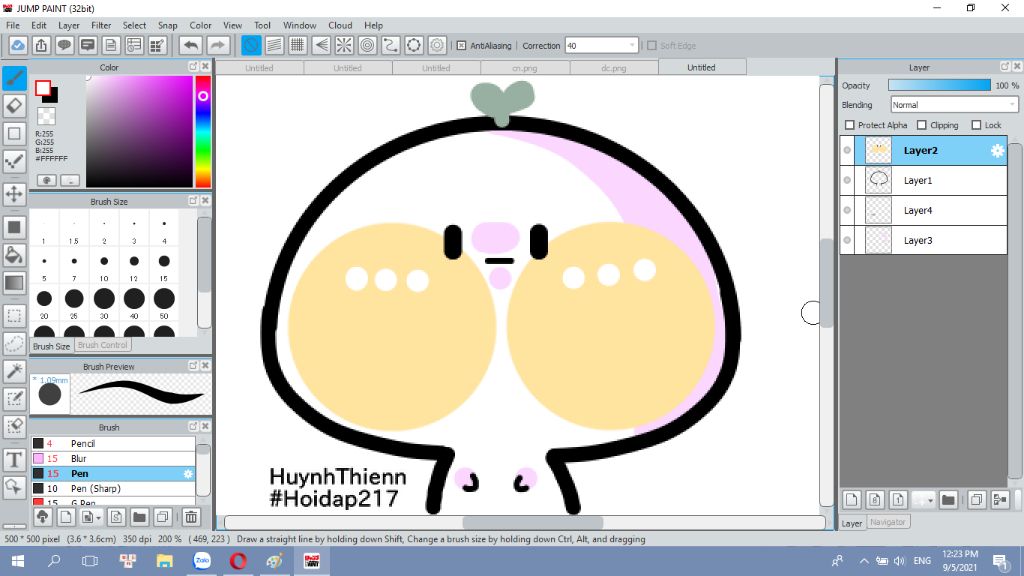Select the Select Pen tool

14,398
